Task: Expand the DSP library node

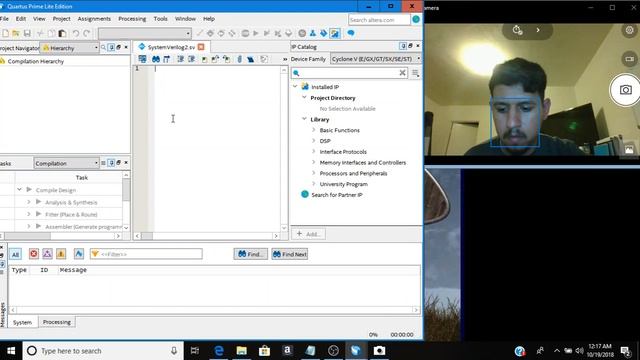Action: pyautogui.click(x=313, y=141)
